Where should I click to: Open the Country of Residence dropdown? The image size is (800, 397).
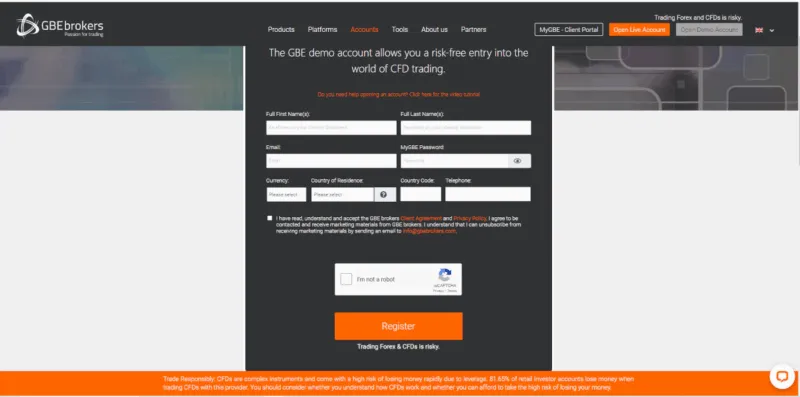342,194
